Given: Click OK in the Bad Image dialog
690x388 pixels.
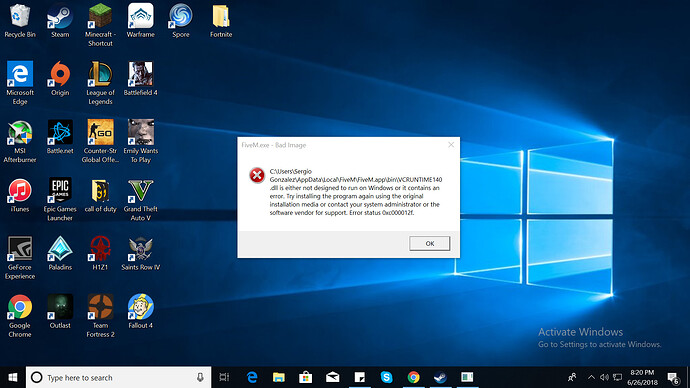Looking at the screenshot, I should click(x=429, y=243).
